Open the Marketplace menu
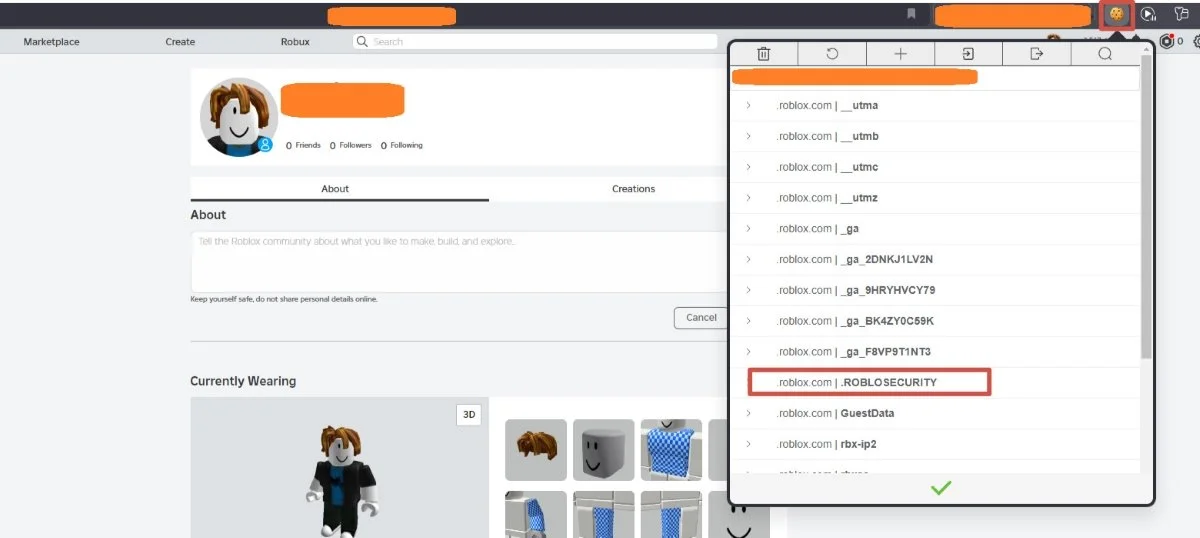1200x538 pixels. 51,42
